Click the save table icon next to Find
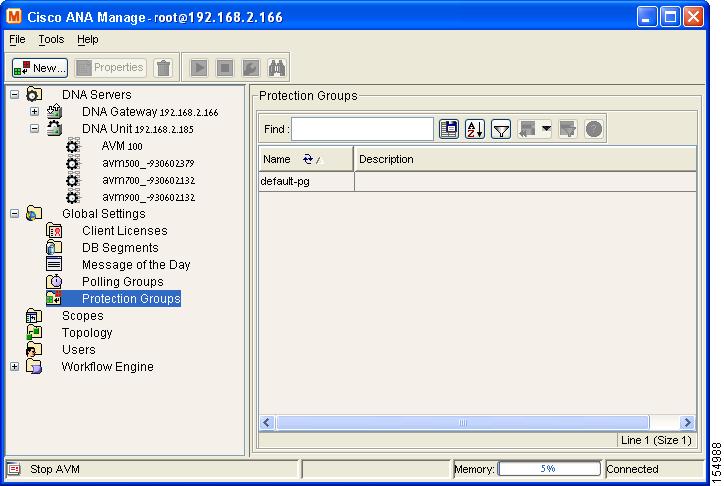 tap(449, 129)
